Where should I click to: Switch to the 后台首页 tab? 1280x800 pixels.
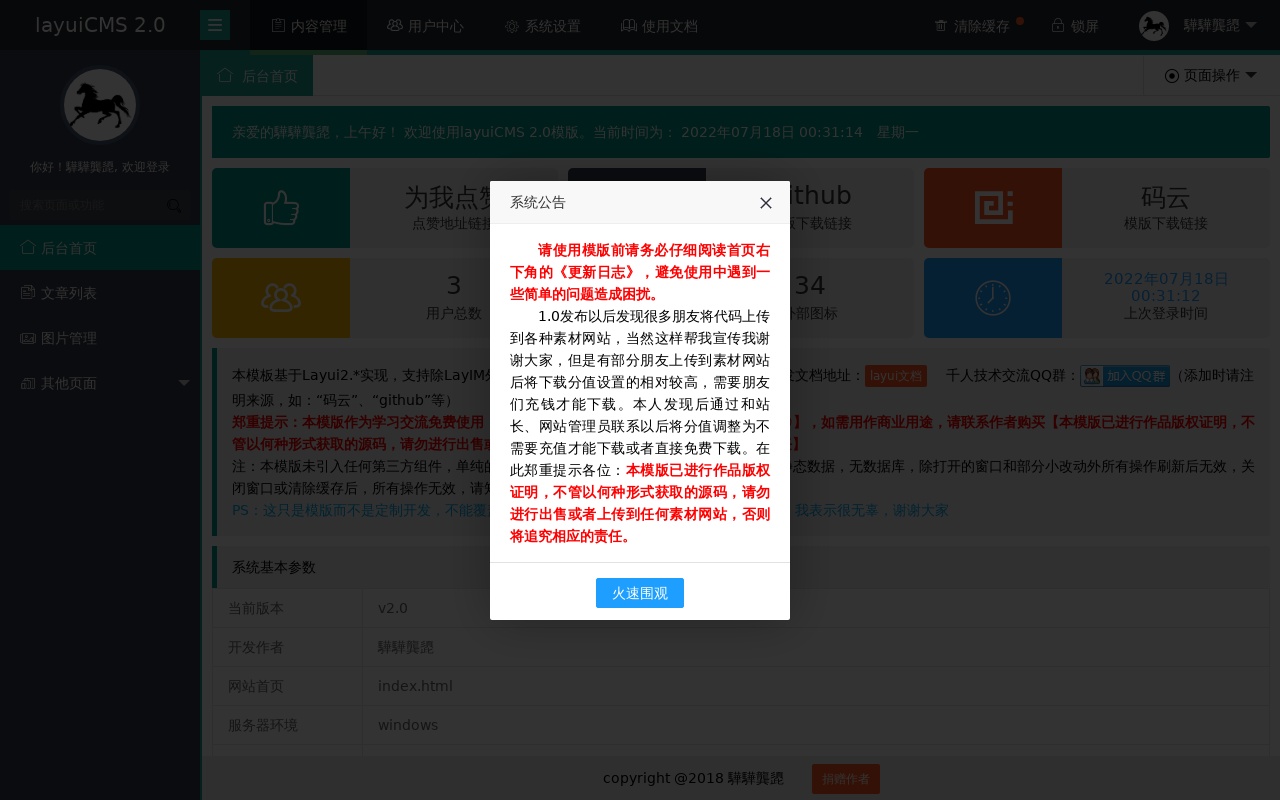[x=257, y=76]
